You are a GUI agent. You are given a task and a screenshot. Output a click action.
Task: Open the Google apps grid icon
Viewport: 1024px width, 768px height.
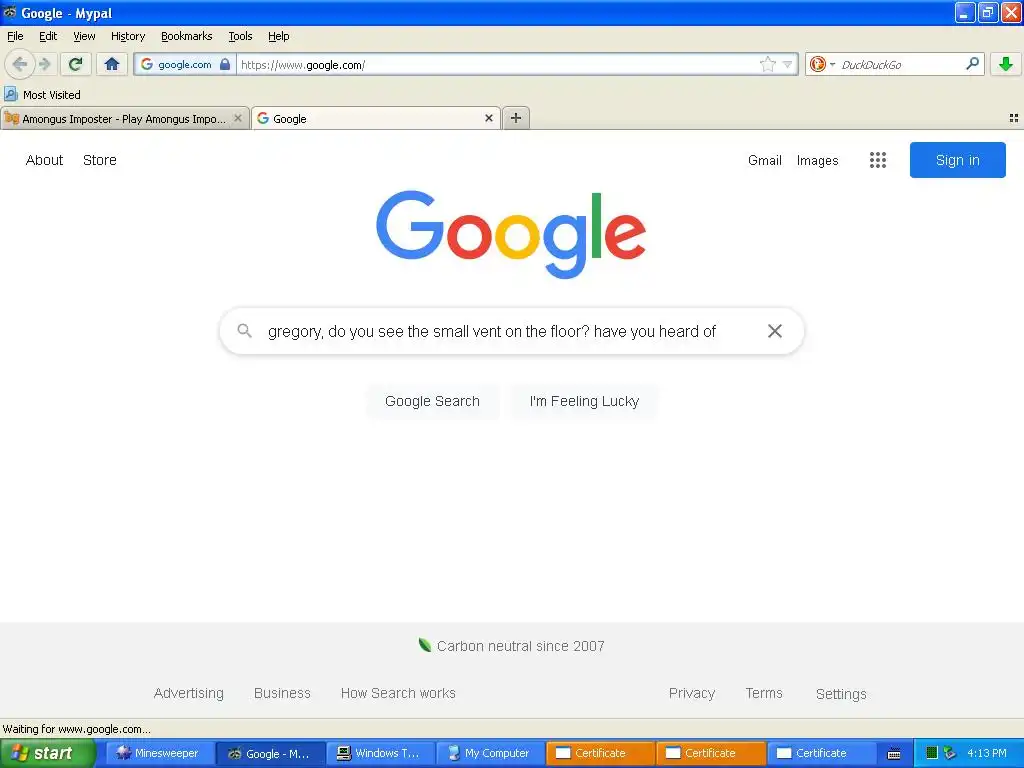tap(878, 160)
